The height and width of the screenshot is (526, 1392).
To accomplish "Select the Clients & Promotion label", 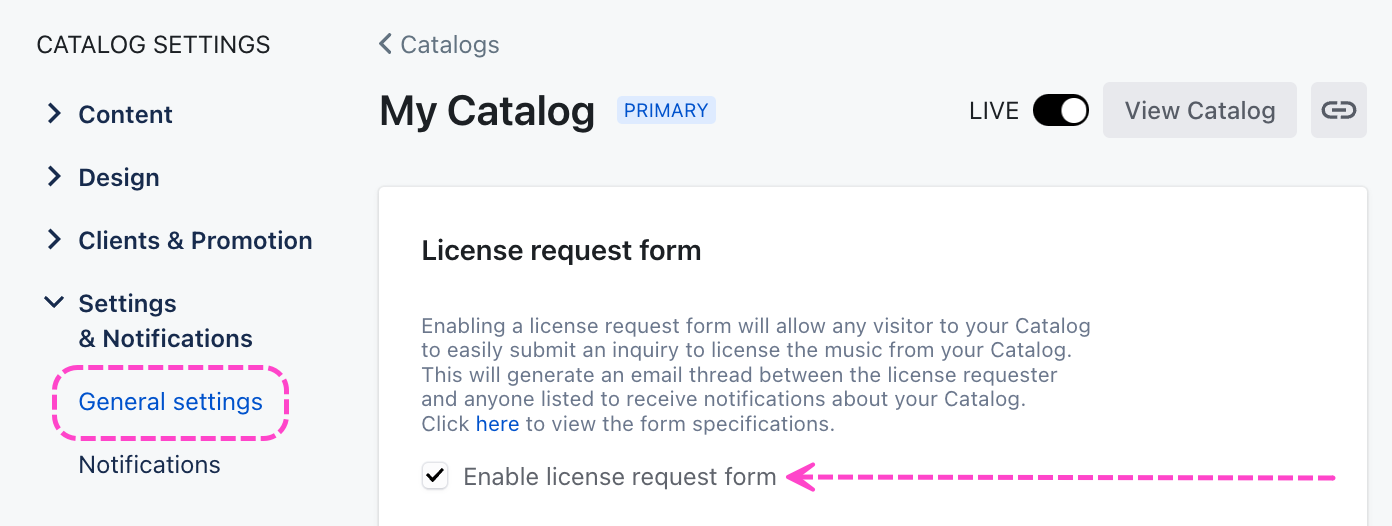I will [195, 241].
